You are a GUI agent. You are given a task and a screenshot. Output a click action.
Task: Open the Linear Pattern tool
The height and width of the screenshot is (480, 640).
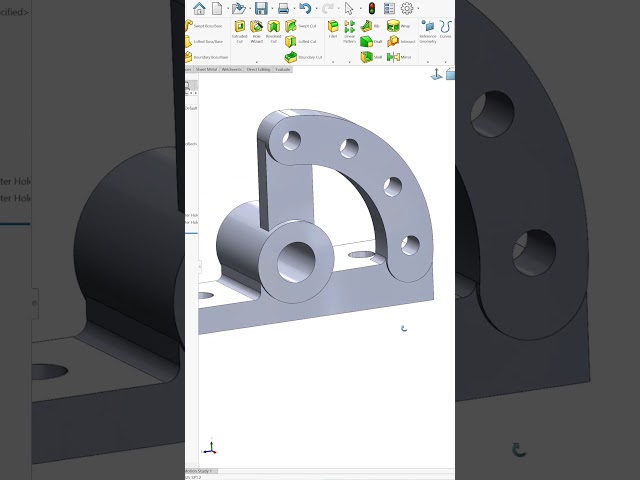point(349,31)
